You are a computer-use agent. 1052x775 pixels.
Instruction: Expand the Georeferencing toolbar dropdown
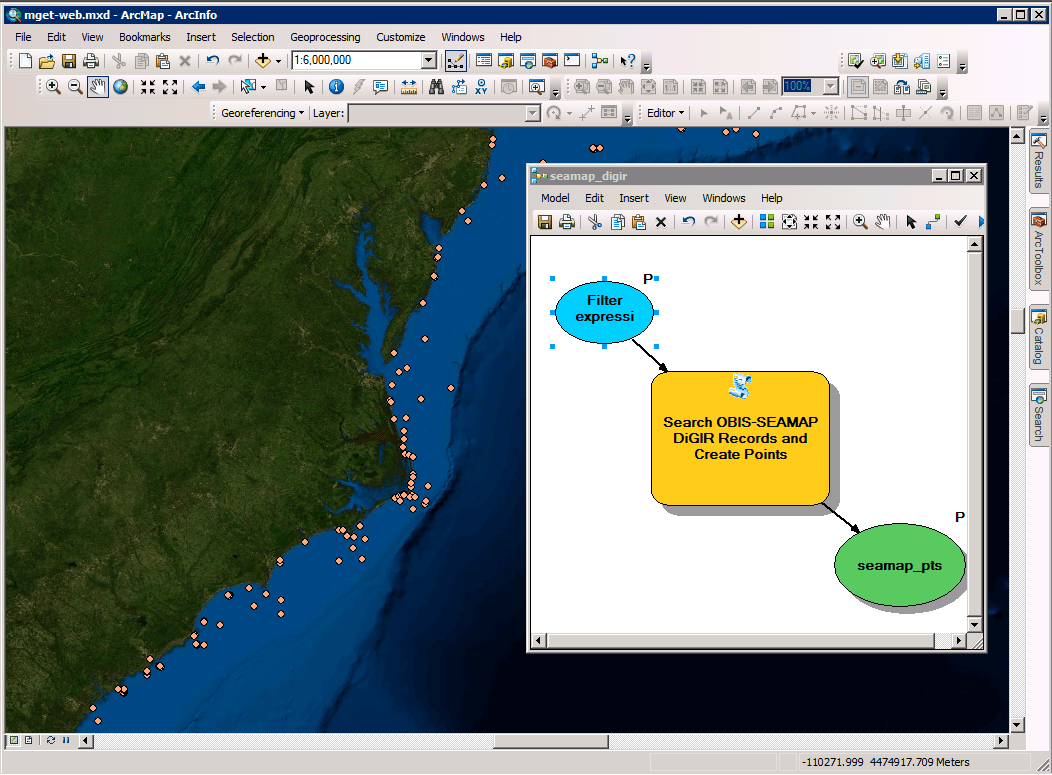pos(303,113)
